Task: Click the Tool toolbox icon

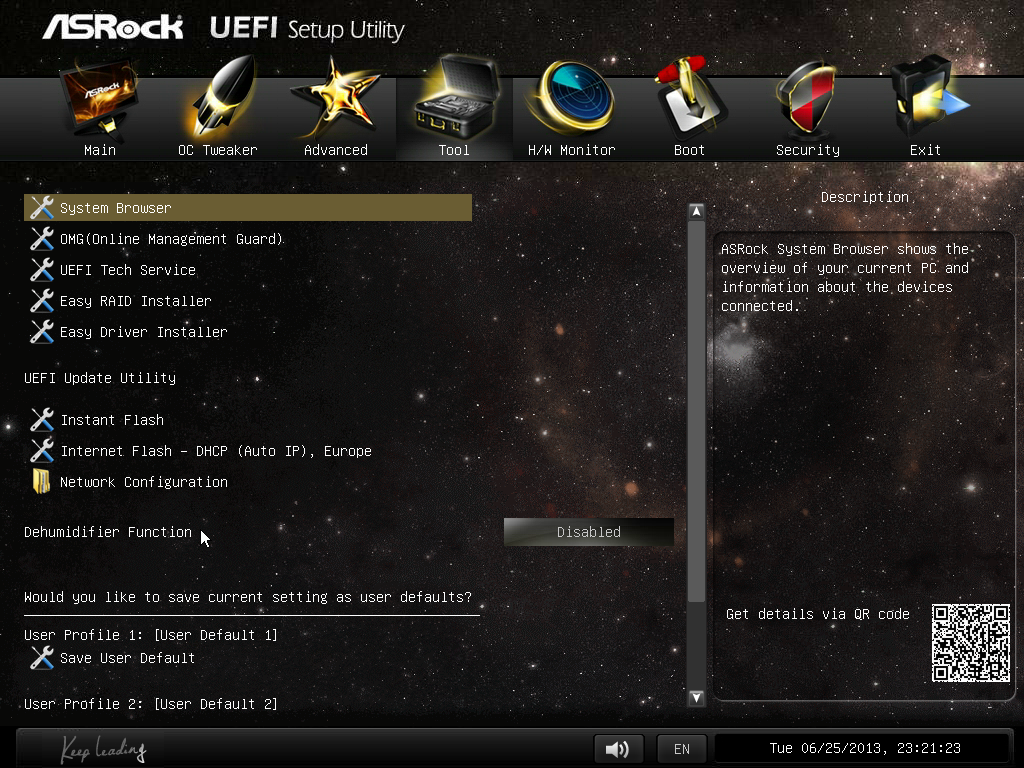Action: point(455,98)
